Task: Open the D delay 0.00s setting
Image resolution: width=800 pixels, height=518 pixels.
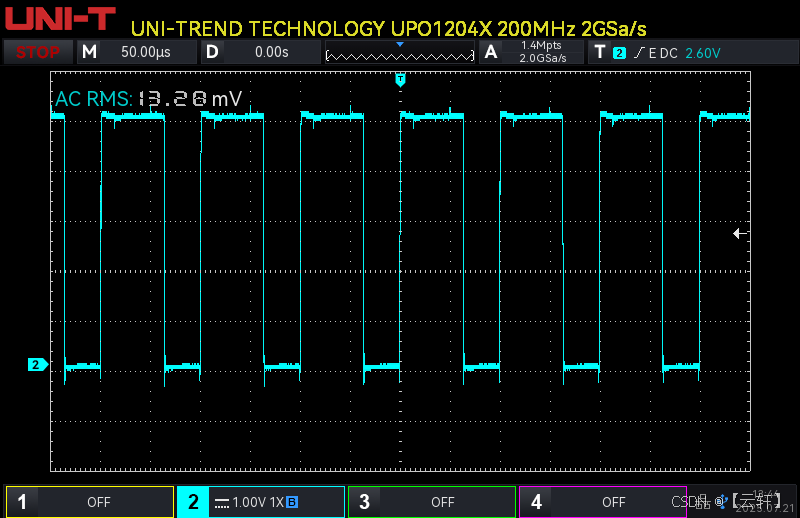Action: click(260, 52)
